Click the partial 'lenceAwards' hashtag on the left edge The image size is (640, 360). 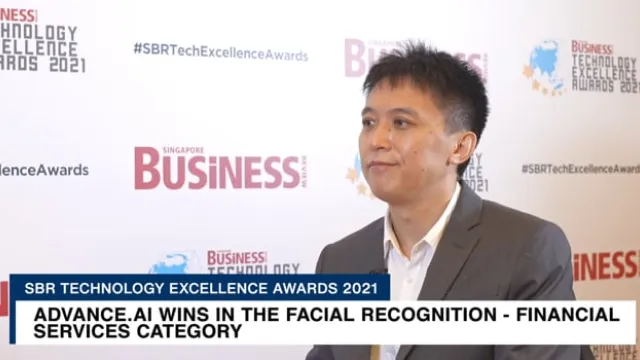(x=44, y=170)
